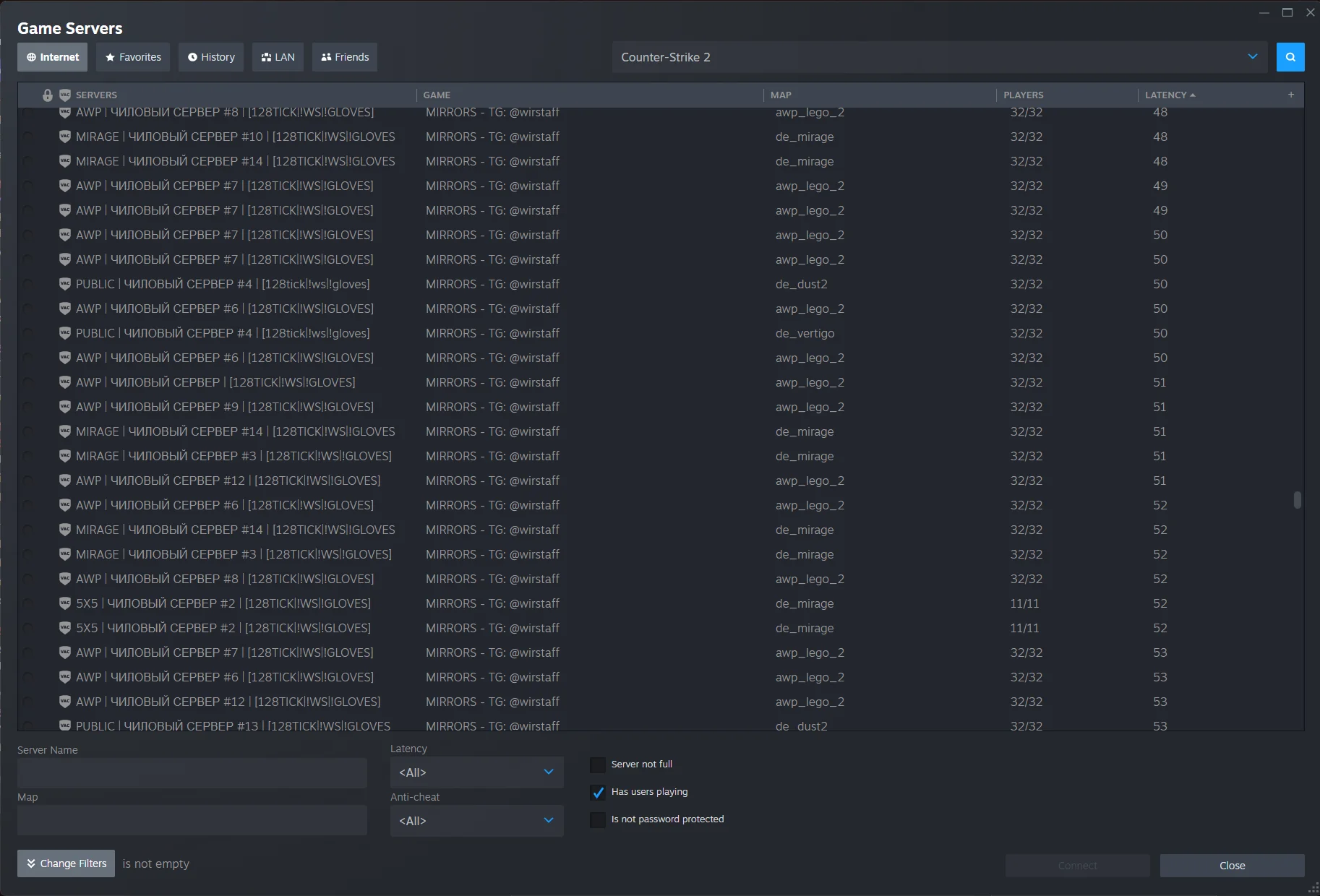The image size is (1320, 896).
Task: Click VAC shield on MIRAGE #14 latency 52 row
Action: tap(65, 530)
